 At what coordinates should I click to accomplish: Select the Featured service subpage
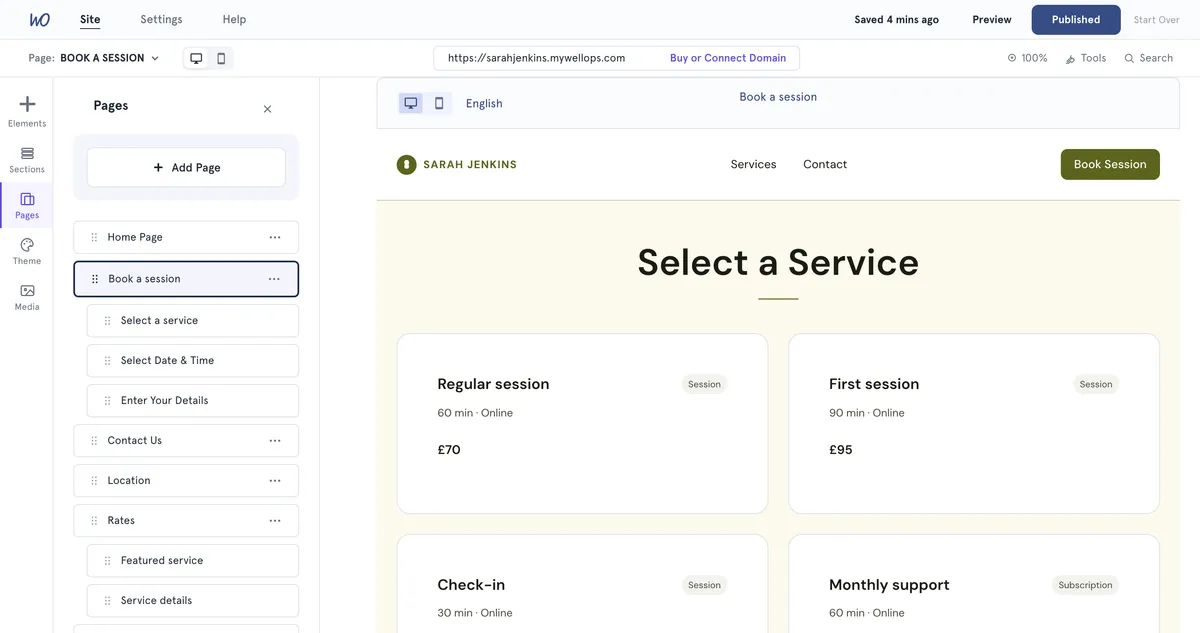point(193,560)
